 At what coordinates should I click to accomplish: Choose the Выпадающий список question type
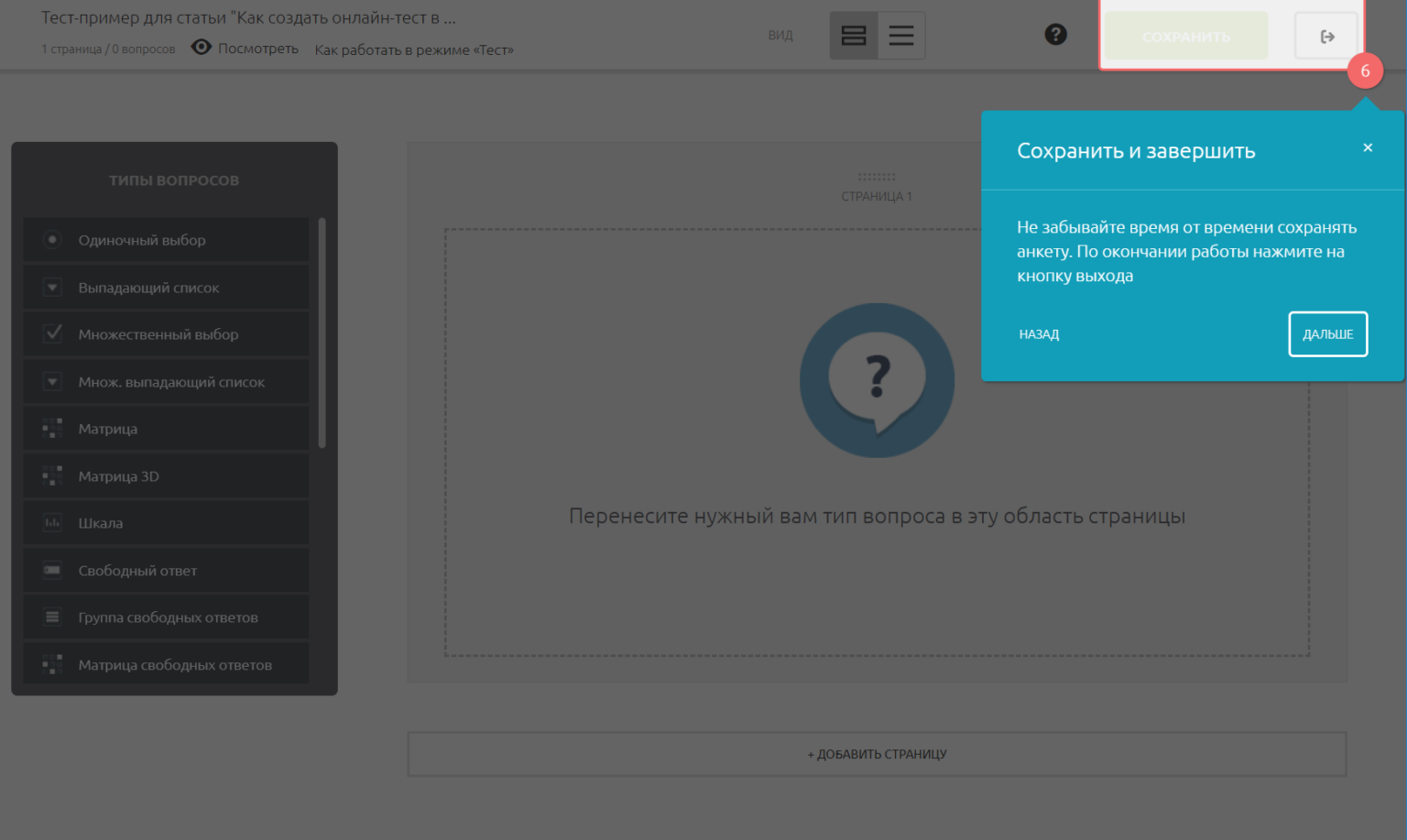pos(148,288)
